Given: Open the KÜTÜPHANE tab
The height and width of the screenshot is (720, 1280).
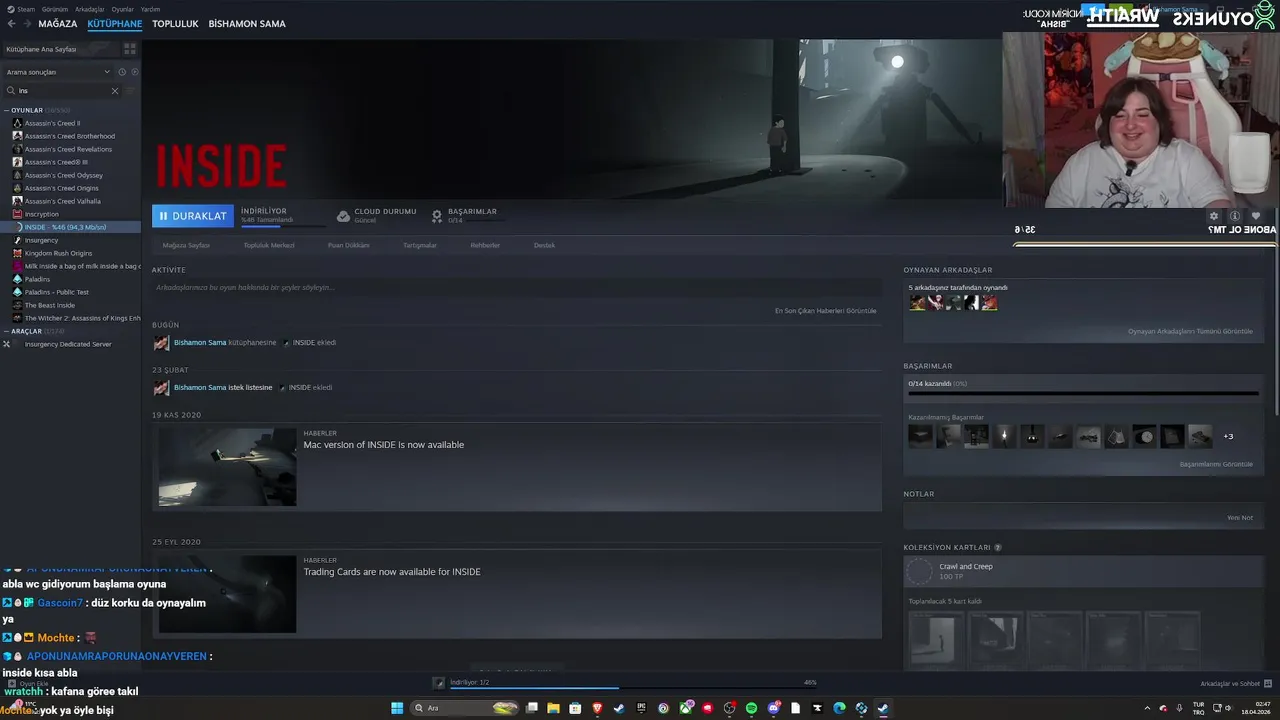Looking at the screenshot, I should click(115, 24).
